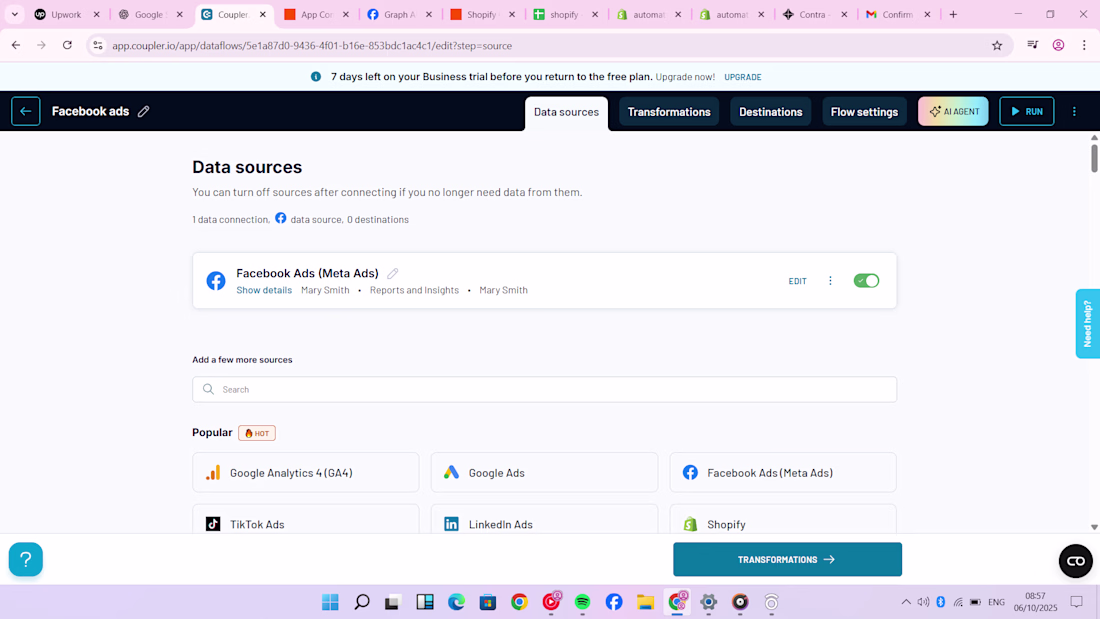Open File Explorer from the taskbar
Image resolution: width=1100 pixels, height=619 pixels.
coord(645,602)
